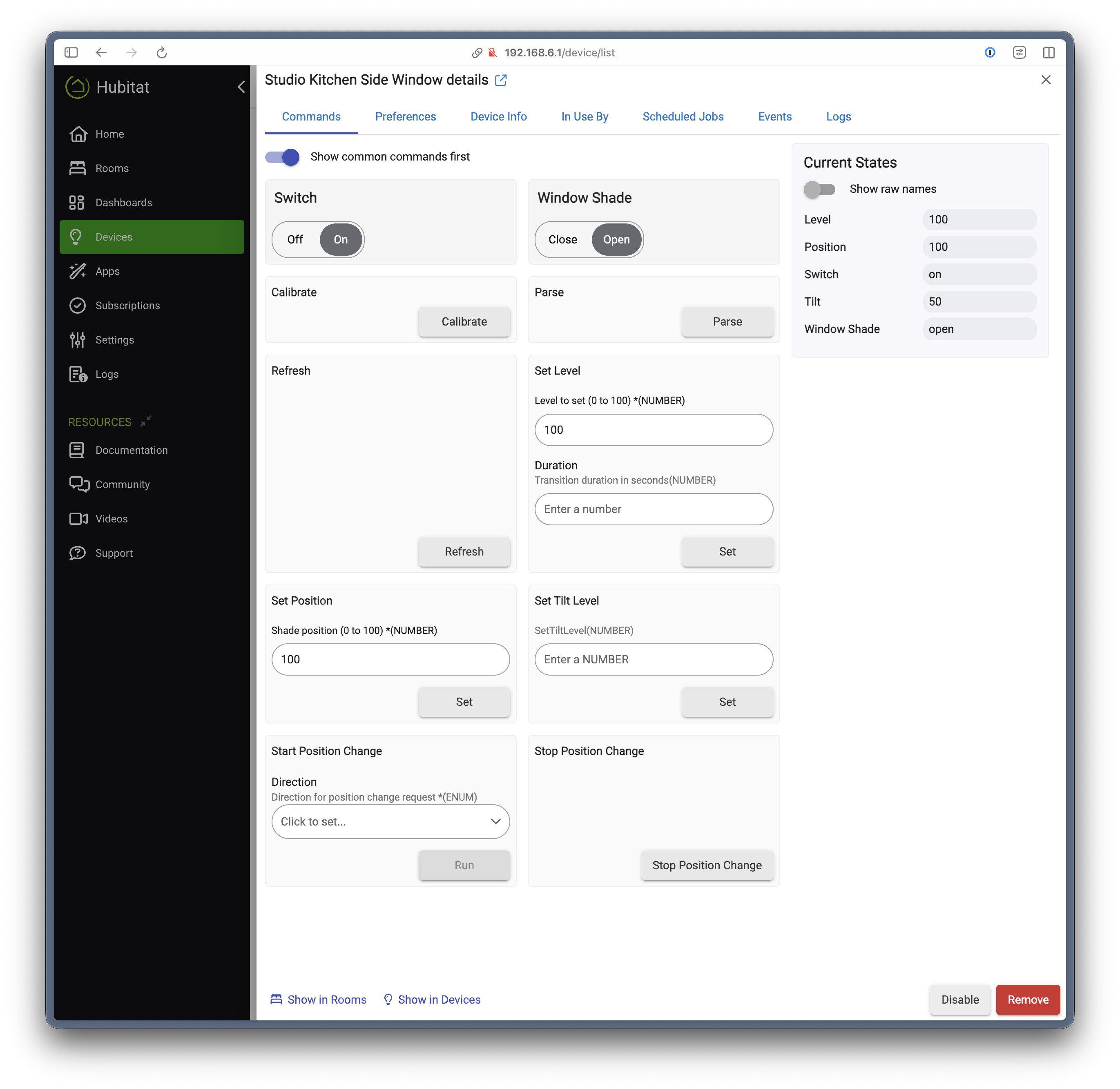Open Settings via sliders icon in sidebar
1120x1089 pixels.
point(77,340)
